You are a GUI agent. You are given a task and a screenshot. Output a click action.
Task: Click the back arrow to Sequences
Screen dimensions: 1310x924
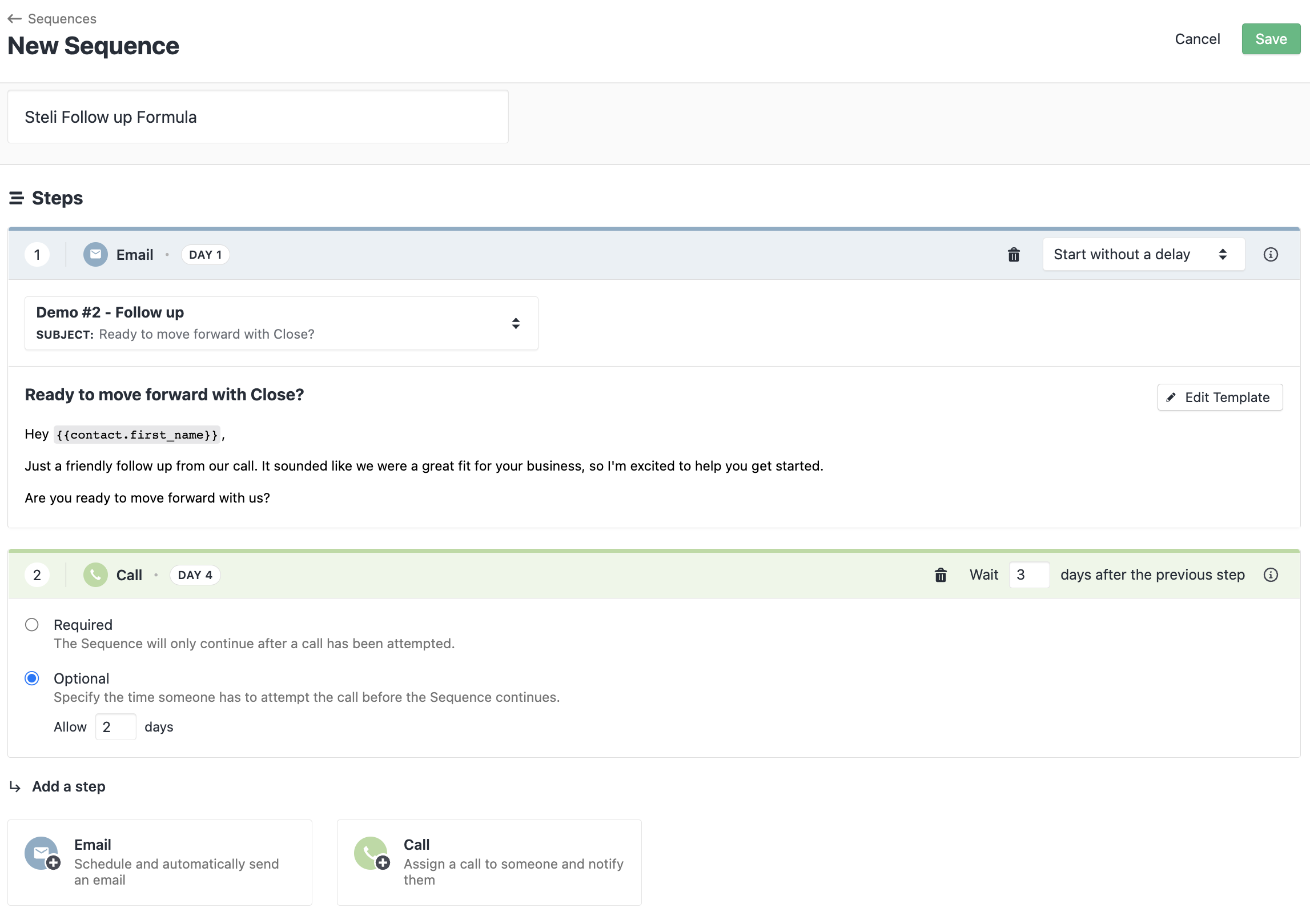pyautogui.click(x=15, y=19)
